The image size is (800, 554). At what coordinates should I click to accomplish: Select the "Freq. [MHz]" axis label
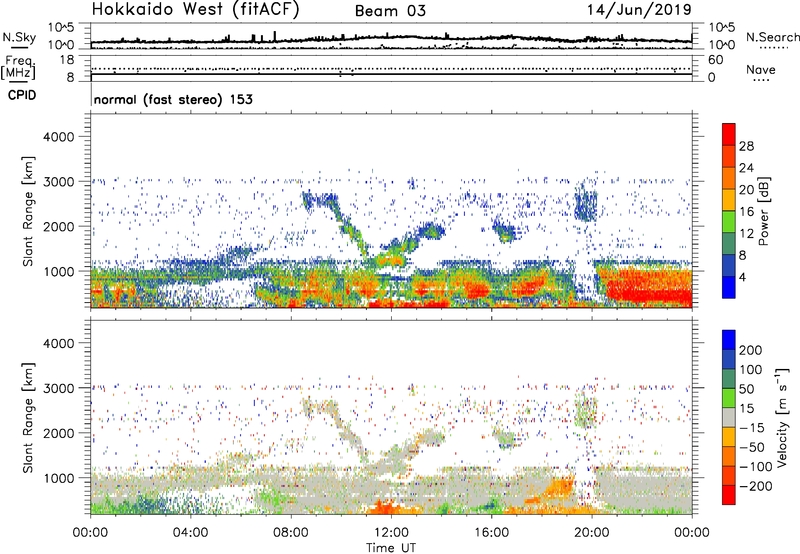pos(18,68)
